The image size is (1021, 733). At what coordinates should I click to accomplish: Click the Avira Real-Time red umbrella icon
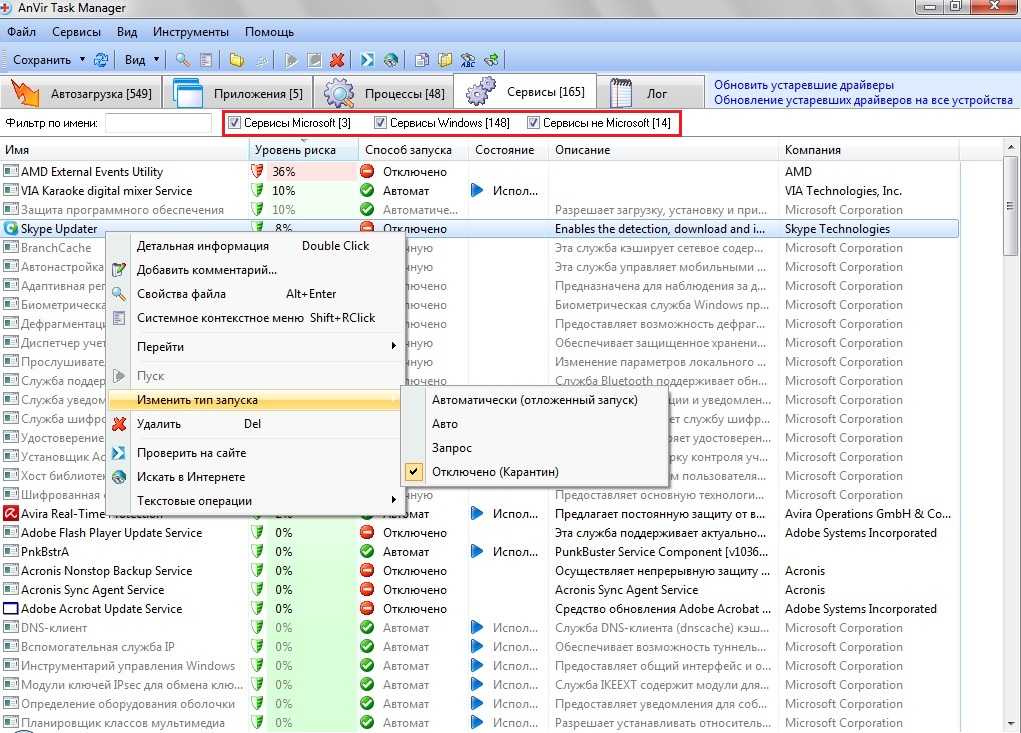10,513
